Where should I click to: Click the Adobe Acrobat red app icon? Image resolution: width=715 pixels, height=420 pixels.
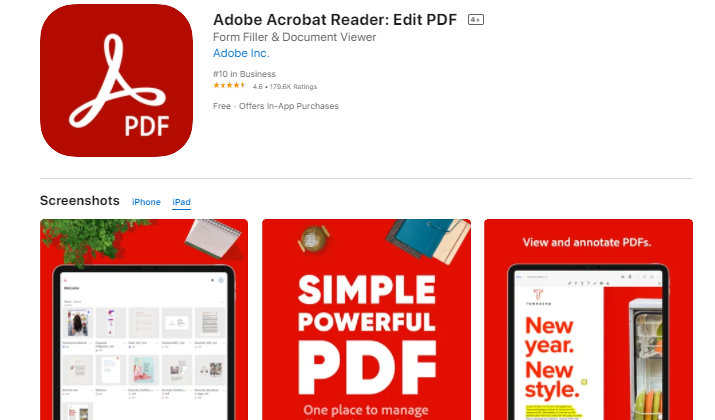(x=116, y=81)
